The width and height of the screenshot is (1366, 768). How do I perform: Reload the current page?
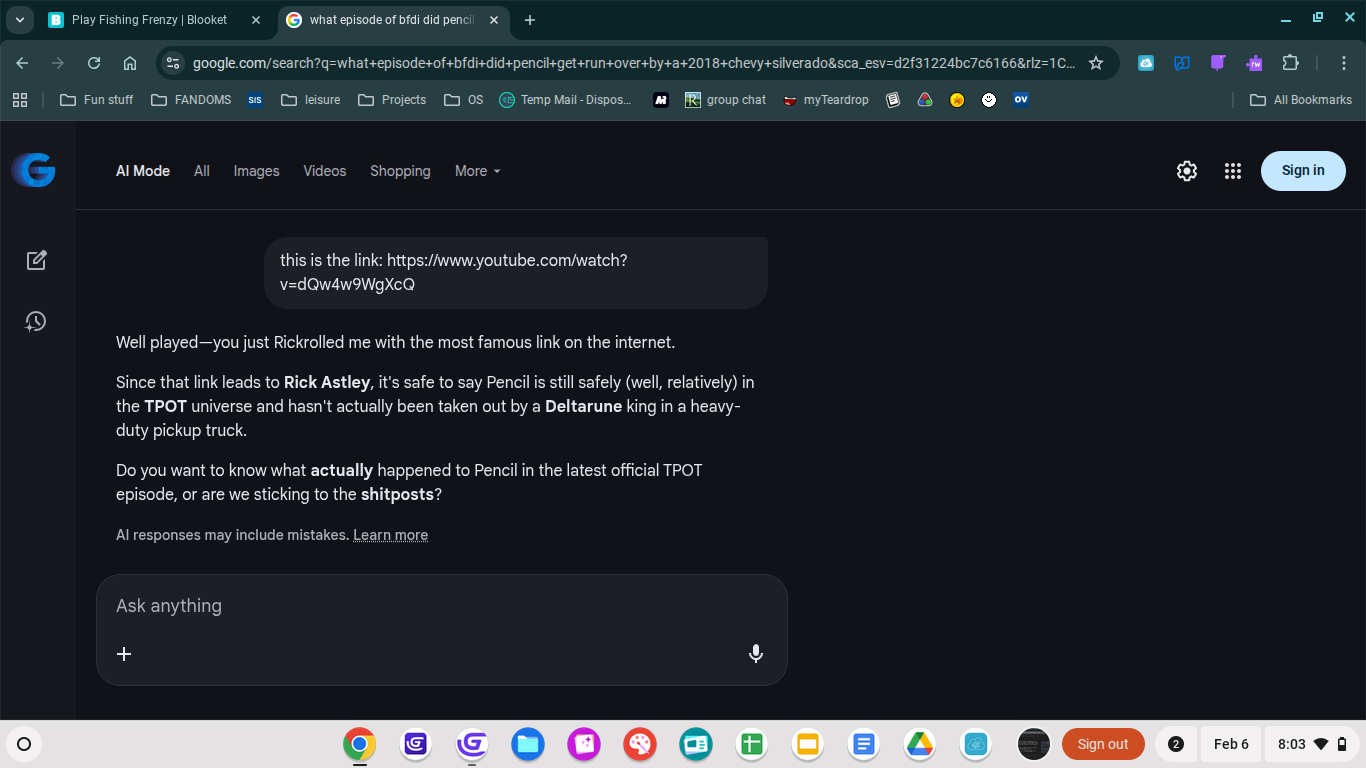(x=94, y=63)
